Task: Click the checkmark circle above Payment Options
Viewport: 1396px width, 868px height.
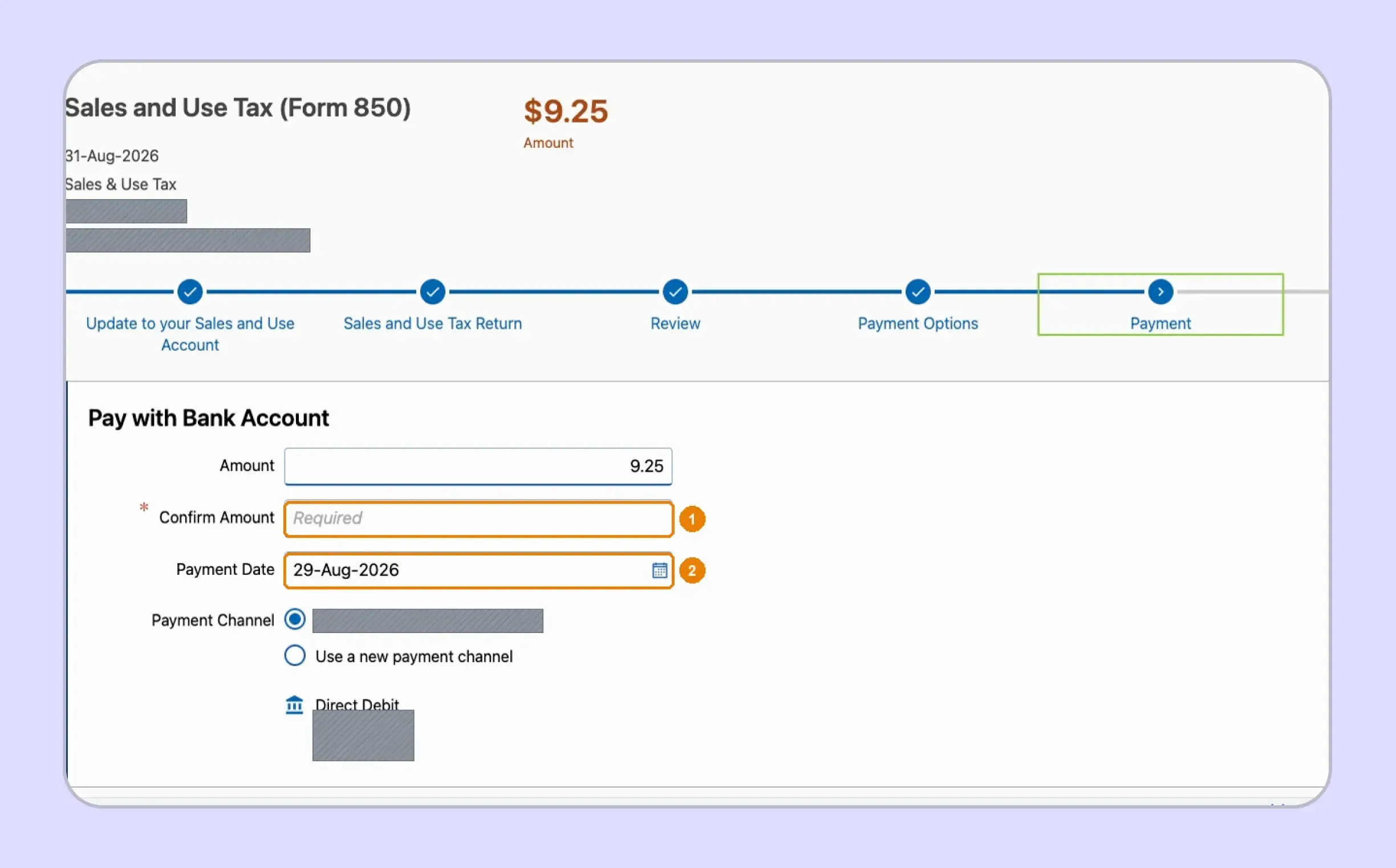Action: coord(918,291)
